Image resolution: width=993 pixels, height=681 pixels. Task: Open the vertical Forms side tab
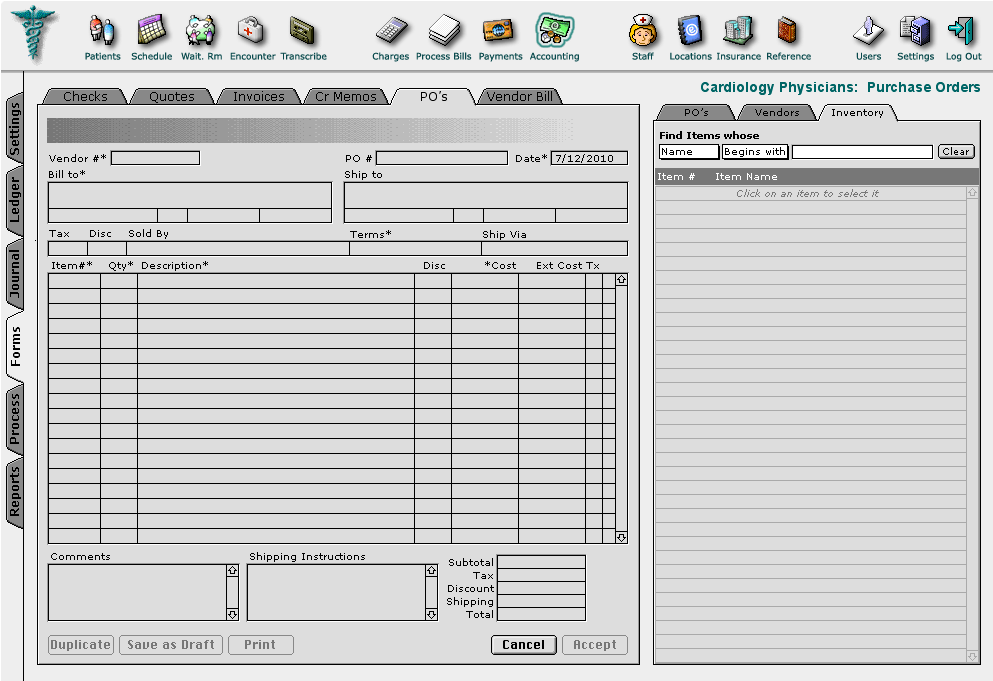15,345
